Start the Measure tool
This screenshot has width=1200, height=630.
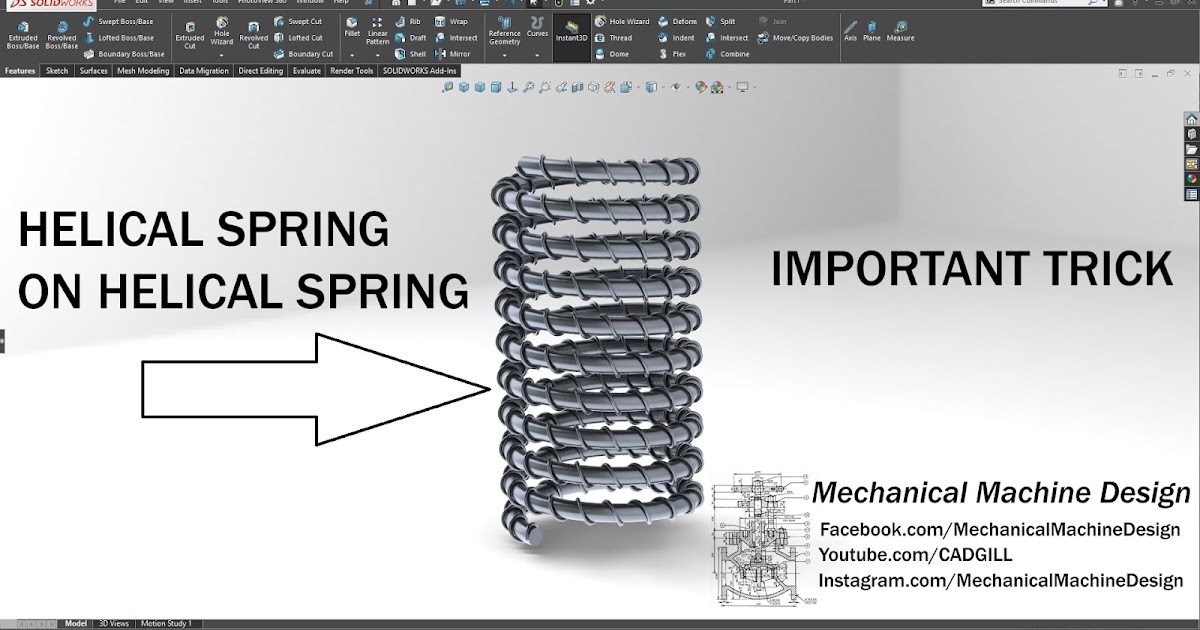(899, 33)
